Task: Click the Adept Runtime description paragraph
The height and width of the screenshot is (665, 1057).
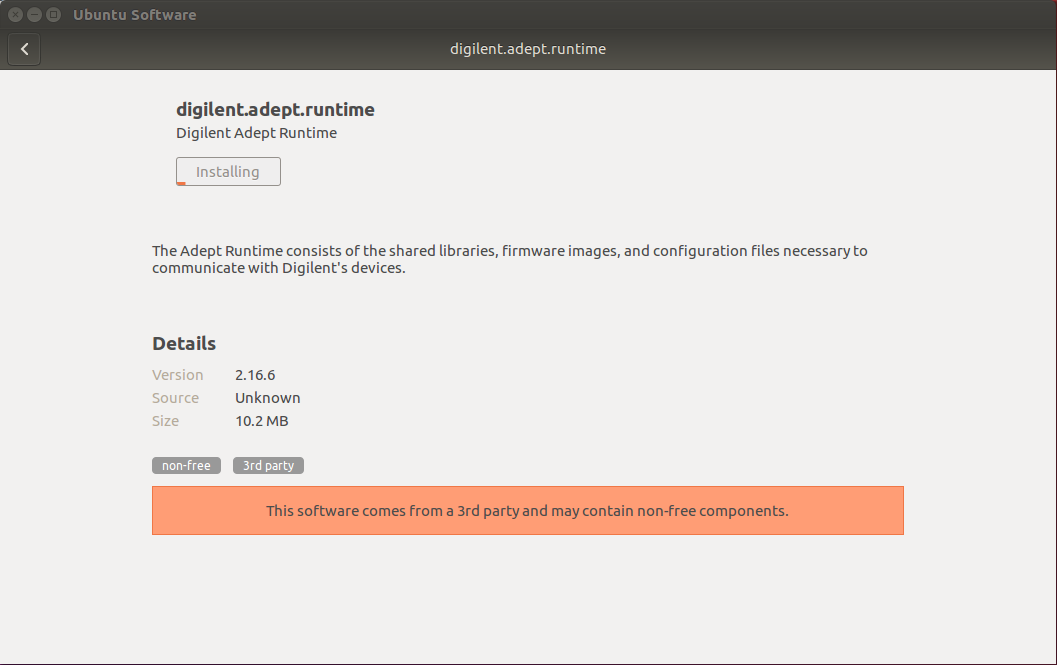Action: click(x=510, y=259)
